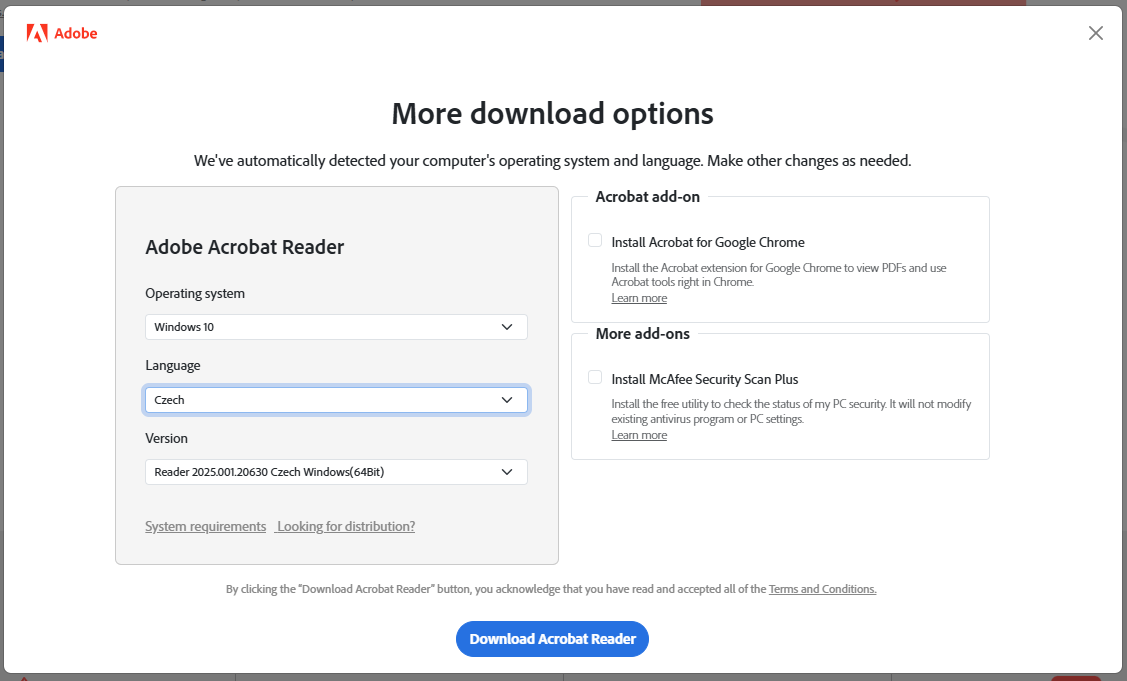Click the 'Looking for distribution?' link

[346, 527]
